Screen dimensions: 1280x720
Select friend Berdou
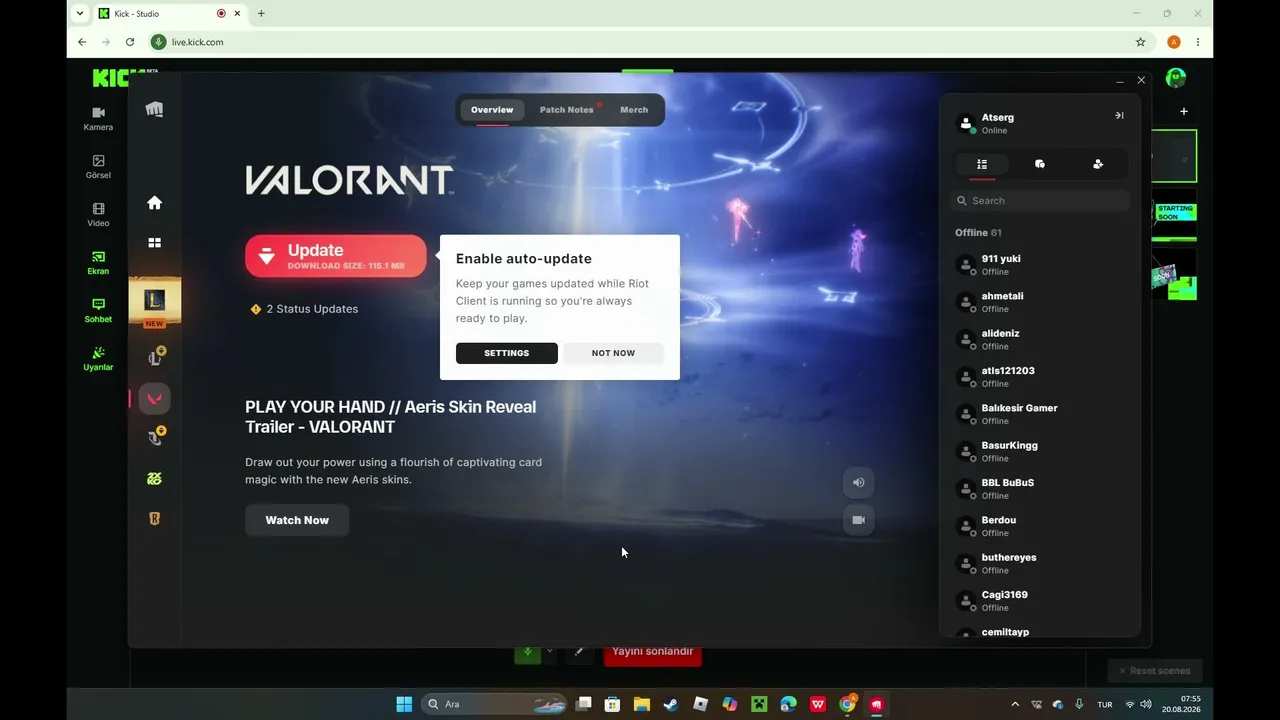[1040, 526]
